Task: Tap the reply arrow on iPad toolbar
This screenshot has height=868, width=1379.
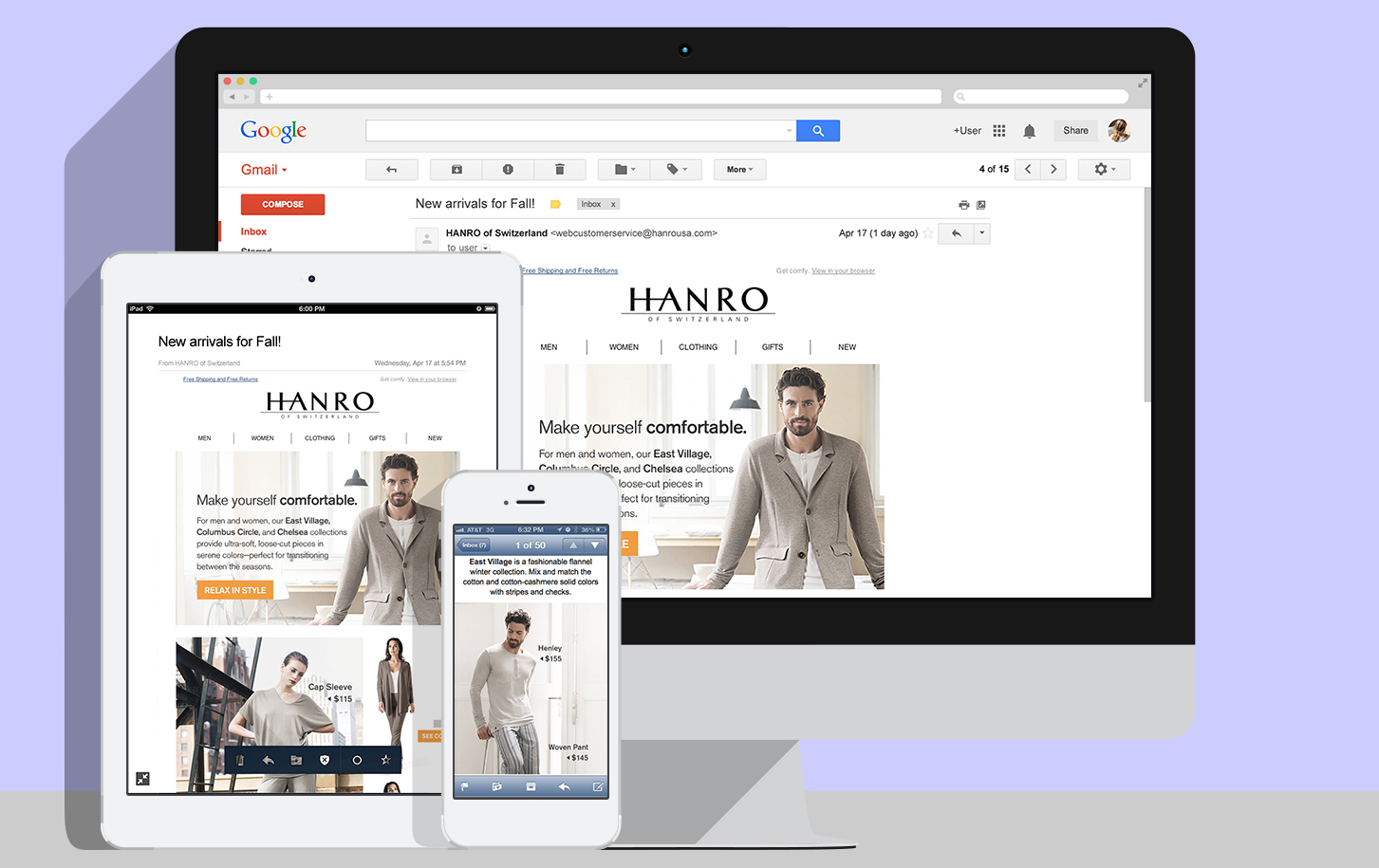Action: (268, 760)
